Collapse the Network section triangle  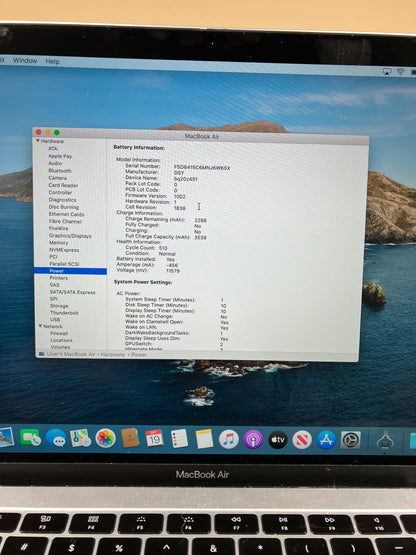point(40,326)
